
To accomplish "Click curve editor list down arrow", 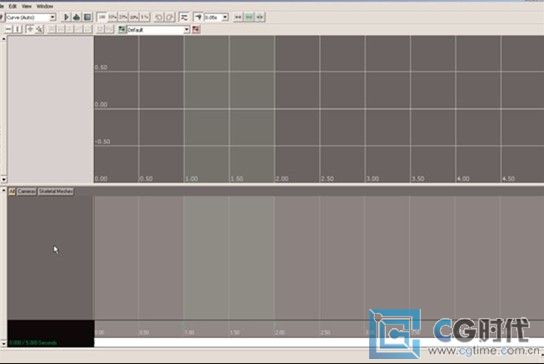I will click(x=3, y=179).
